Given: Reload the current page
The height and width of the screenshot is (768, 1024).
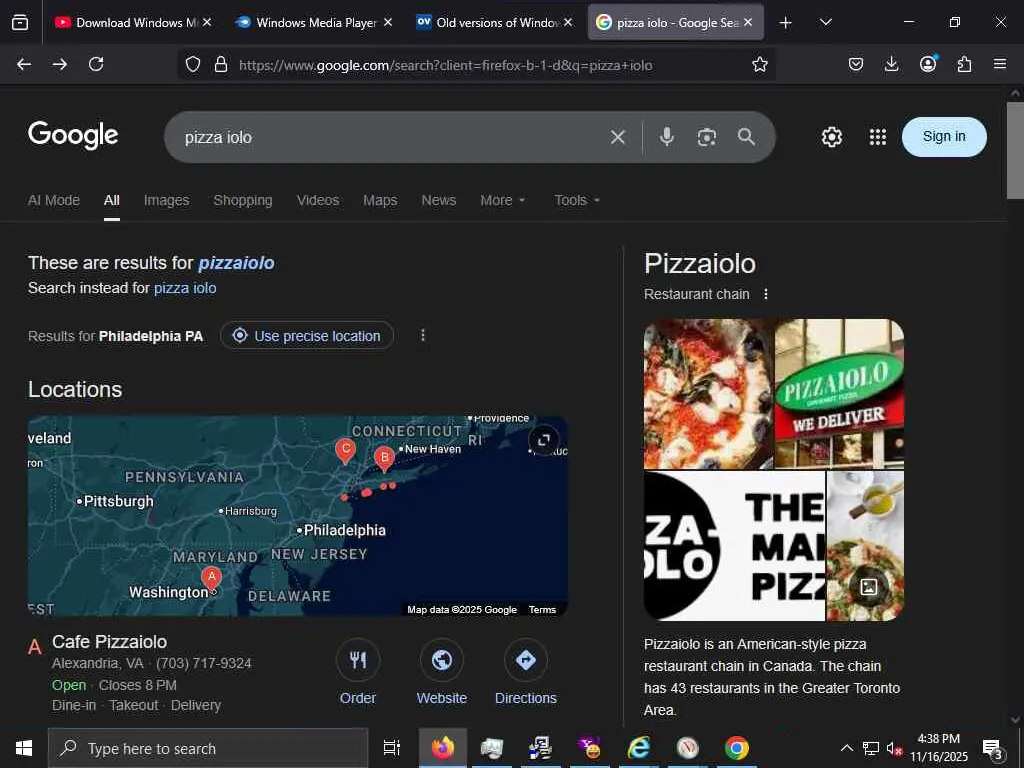Looking at the screenshot, I should pos(96,64).
